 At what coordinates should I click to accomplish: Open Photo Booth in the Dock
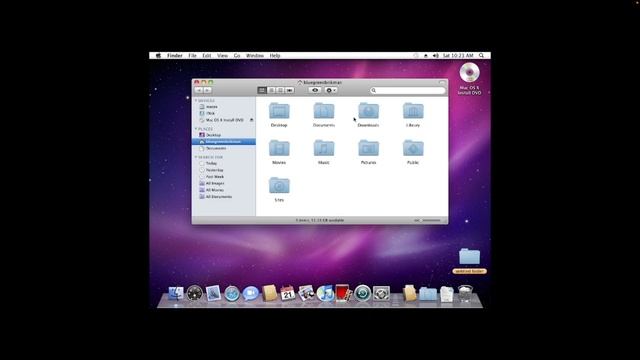click(344, 293)
